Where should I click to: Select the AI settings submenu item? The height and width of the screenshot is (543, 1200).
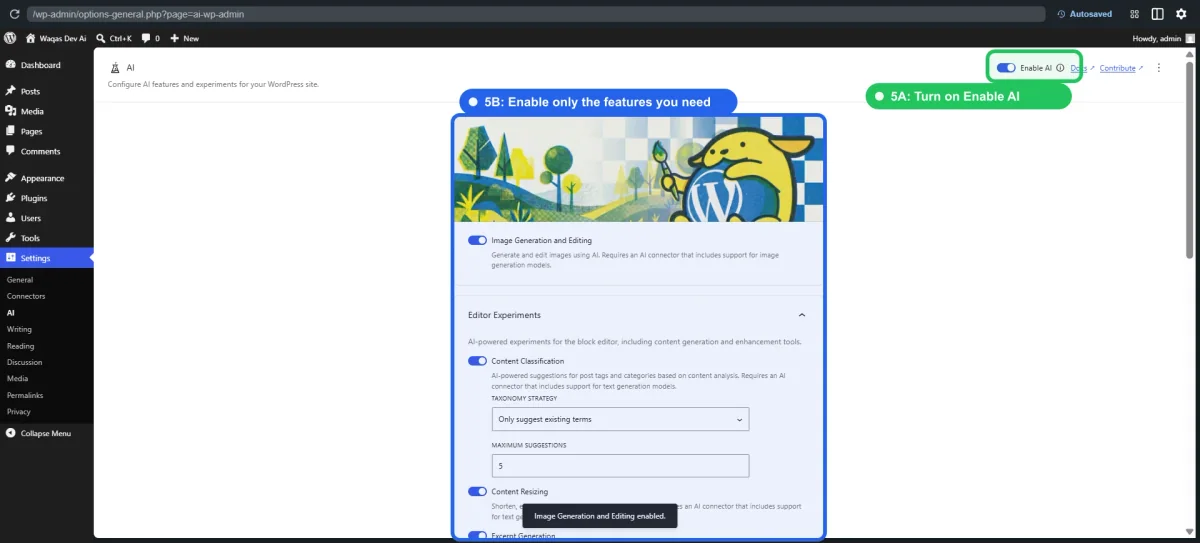[11, 313]
